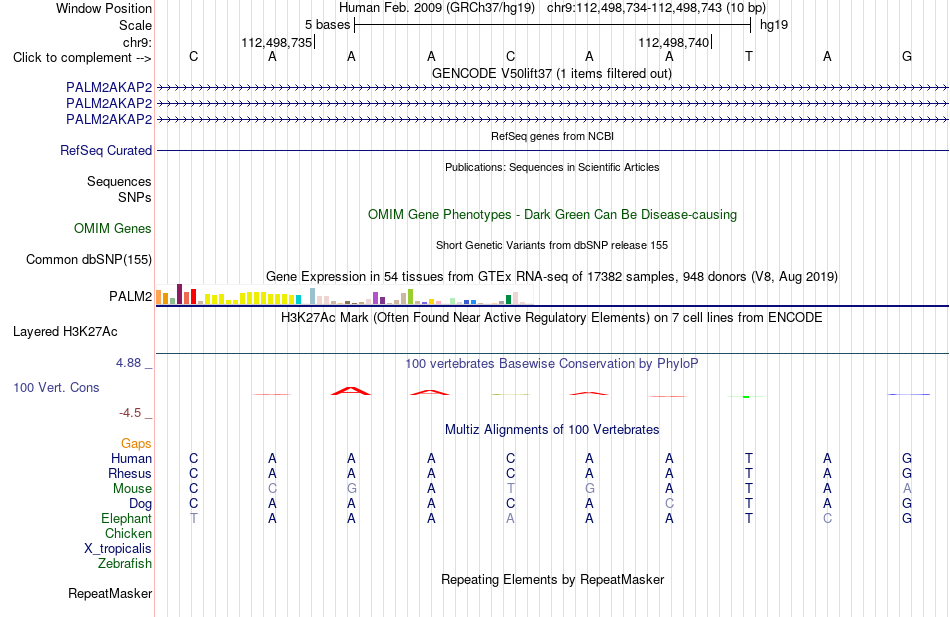Click the 'H3K27Ac Mark' ENCODE track title
The image size is (950, 617).
coord(551,318)
